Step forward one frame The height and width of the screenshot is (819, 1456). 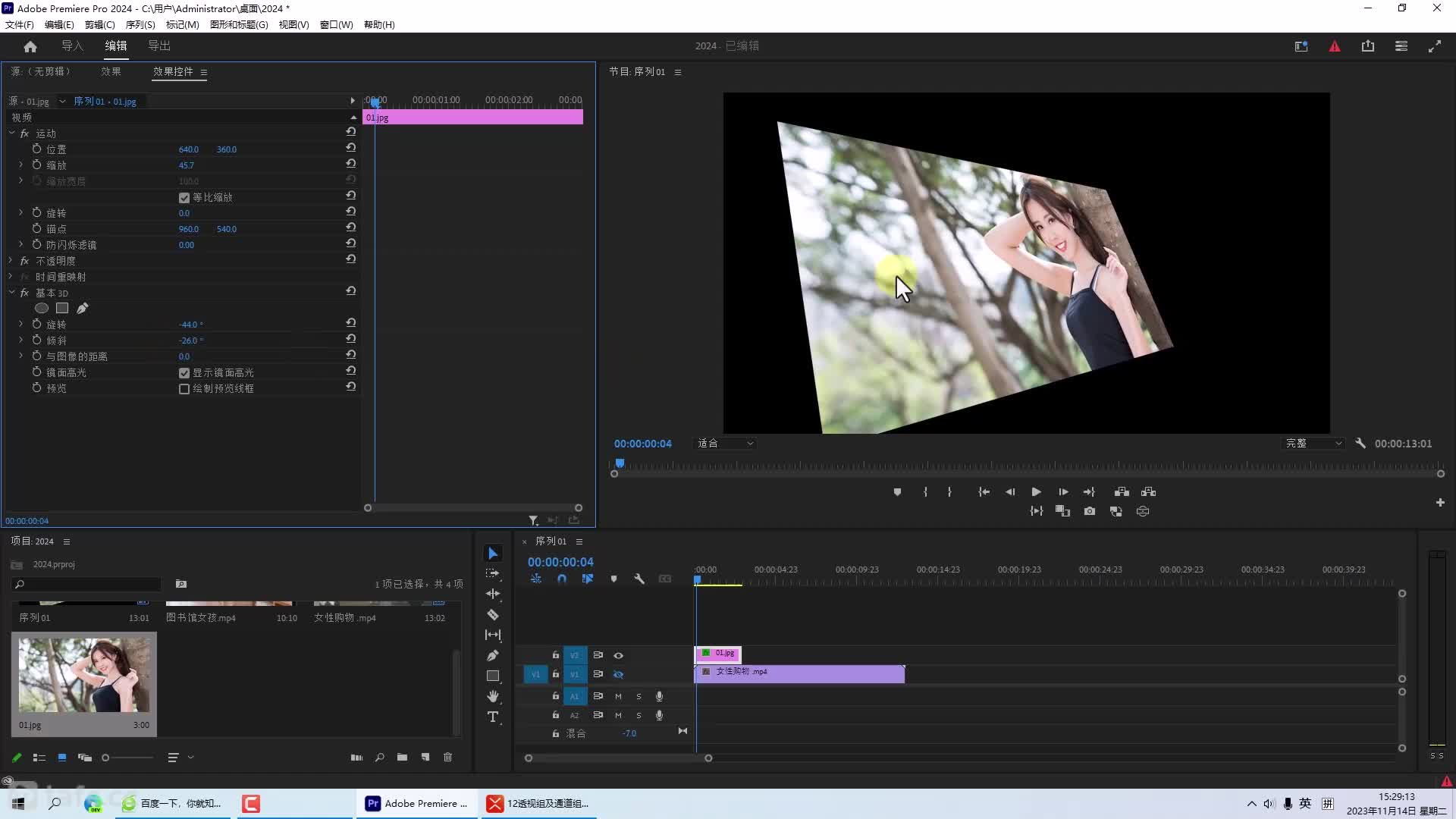point(1063,491)
